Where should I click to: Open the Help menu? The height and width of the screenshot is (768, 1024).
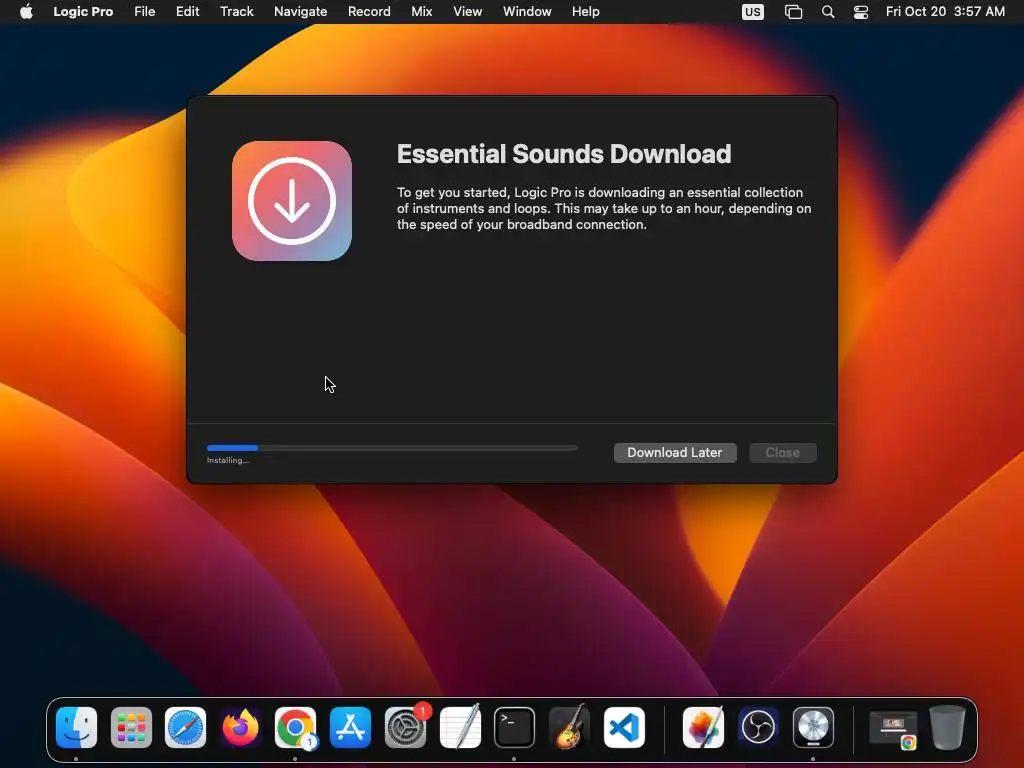pyautogui.click(x=585, y=12)
